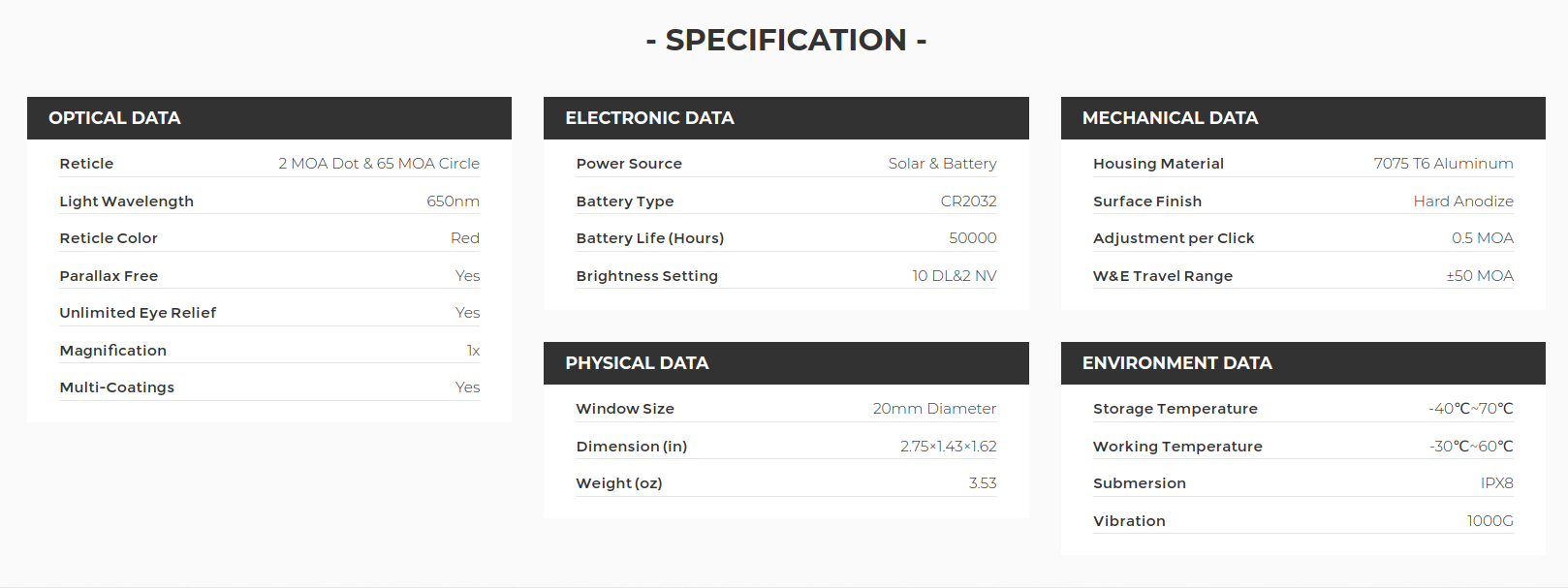The height and width of the screenshot is (588, 1568).
Task: Click the Hard Anodize surface finish value
Action: 1463,201
